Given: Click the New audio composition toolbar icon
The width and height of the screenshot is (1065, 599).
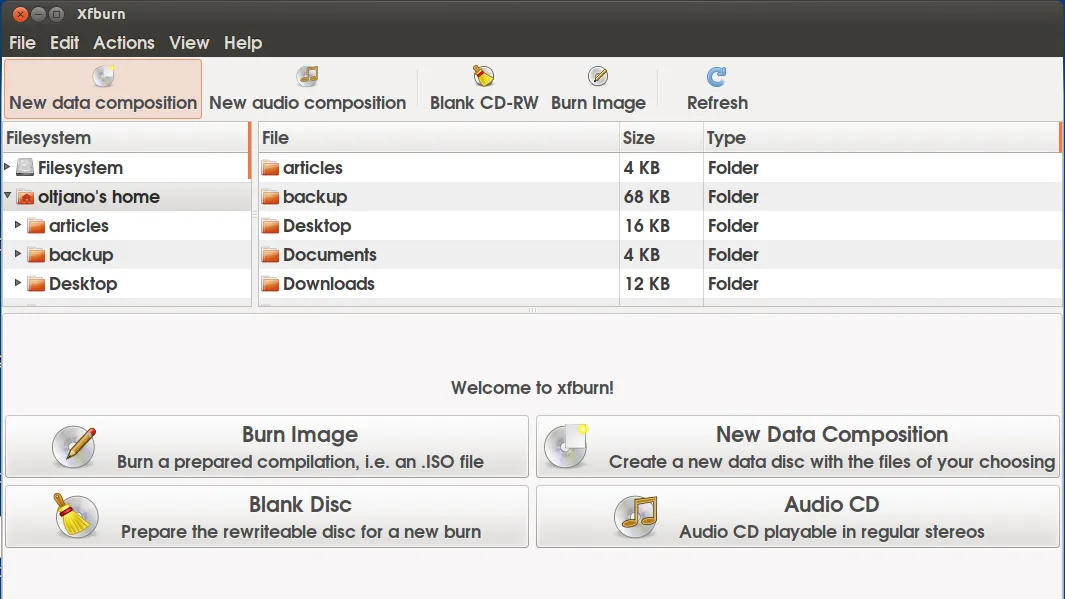Looking at the screenshot, I should coord(307,76).
